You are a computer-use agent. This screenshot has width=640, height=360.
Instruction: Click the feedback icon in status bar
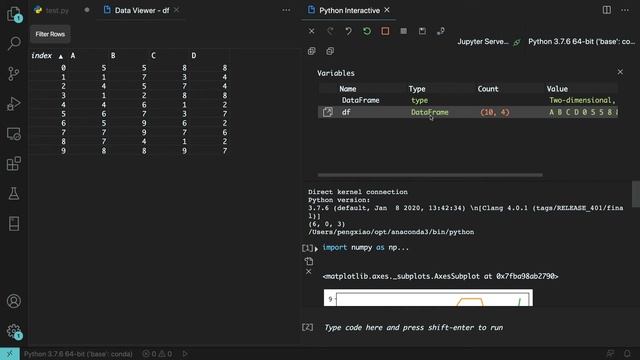tap(611, 353)
